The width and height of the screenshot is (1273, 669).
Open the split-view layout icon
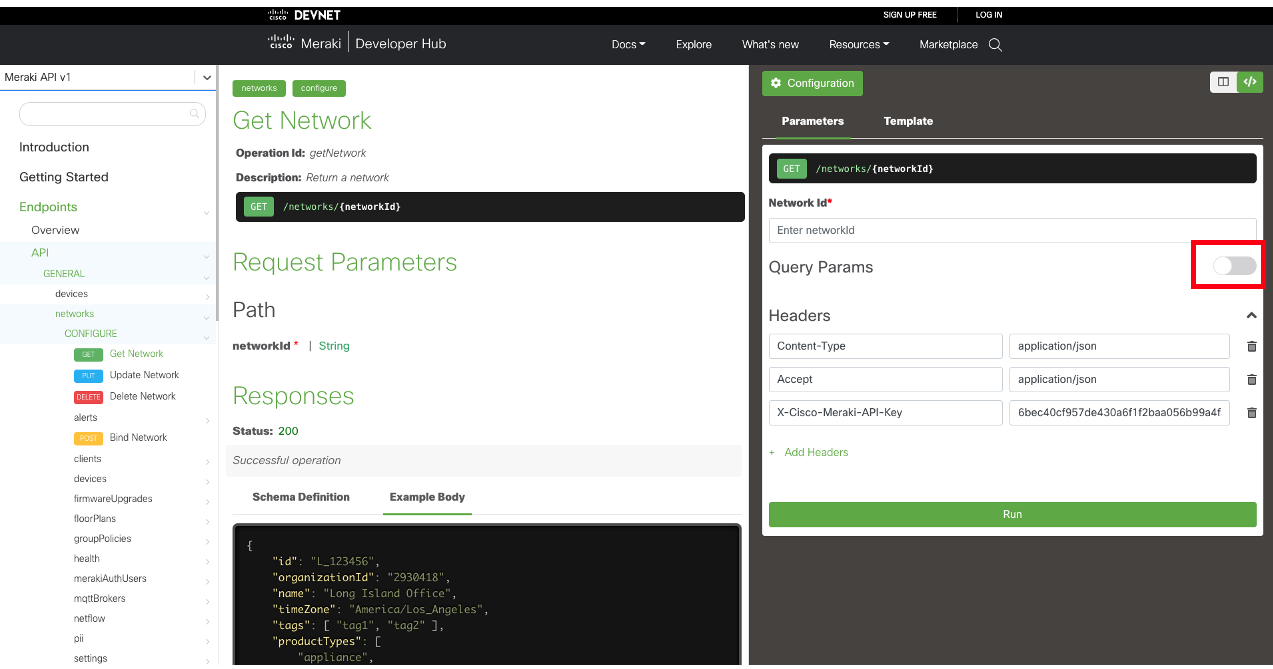point(1222,82)
